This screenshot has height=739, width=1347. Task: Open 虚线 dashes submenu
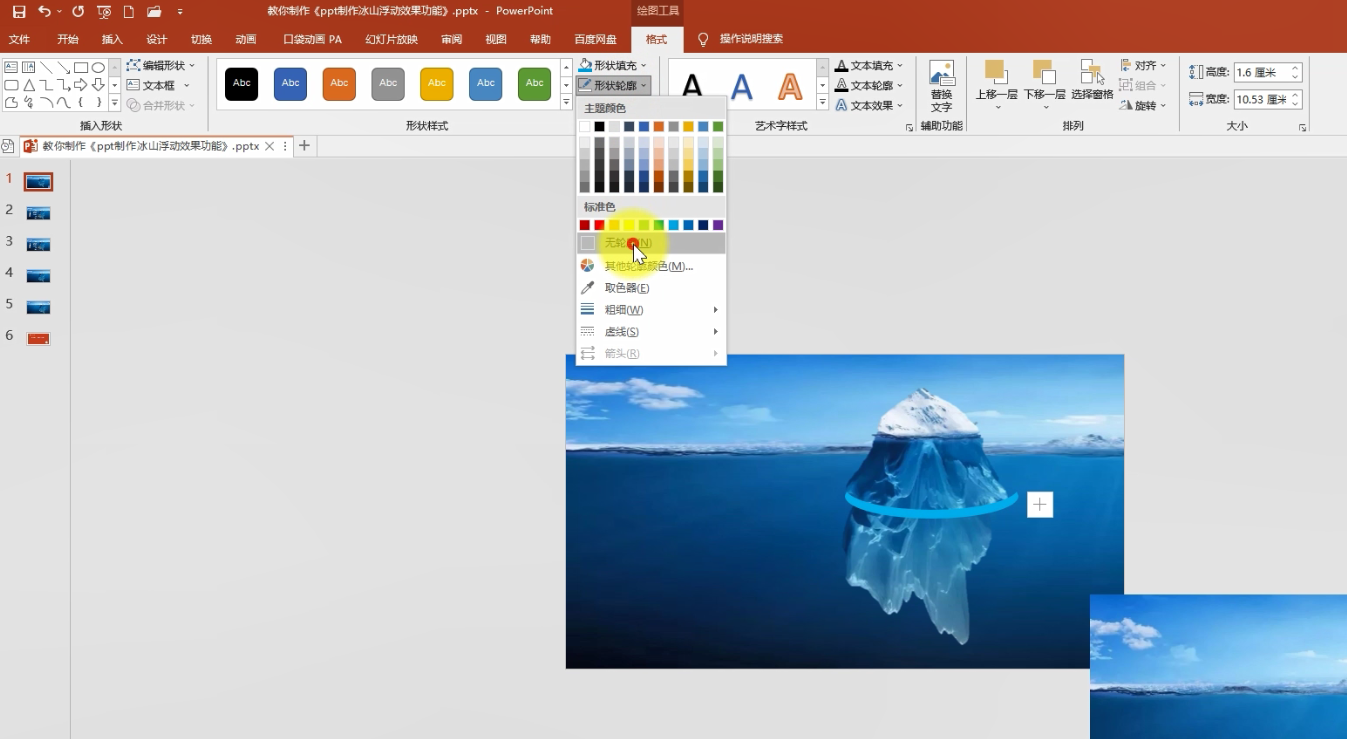click(x=651, y=332)
